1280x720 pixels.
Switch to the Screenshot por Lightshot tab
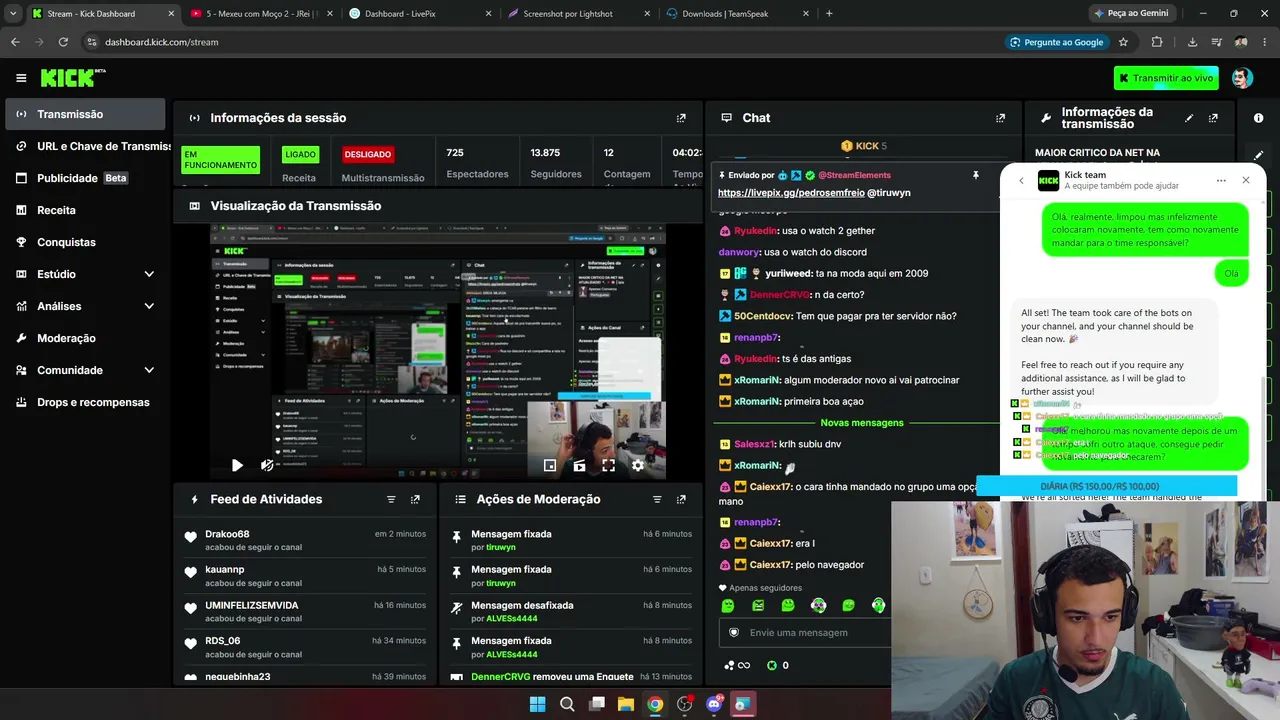(578, 14)
